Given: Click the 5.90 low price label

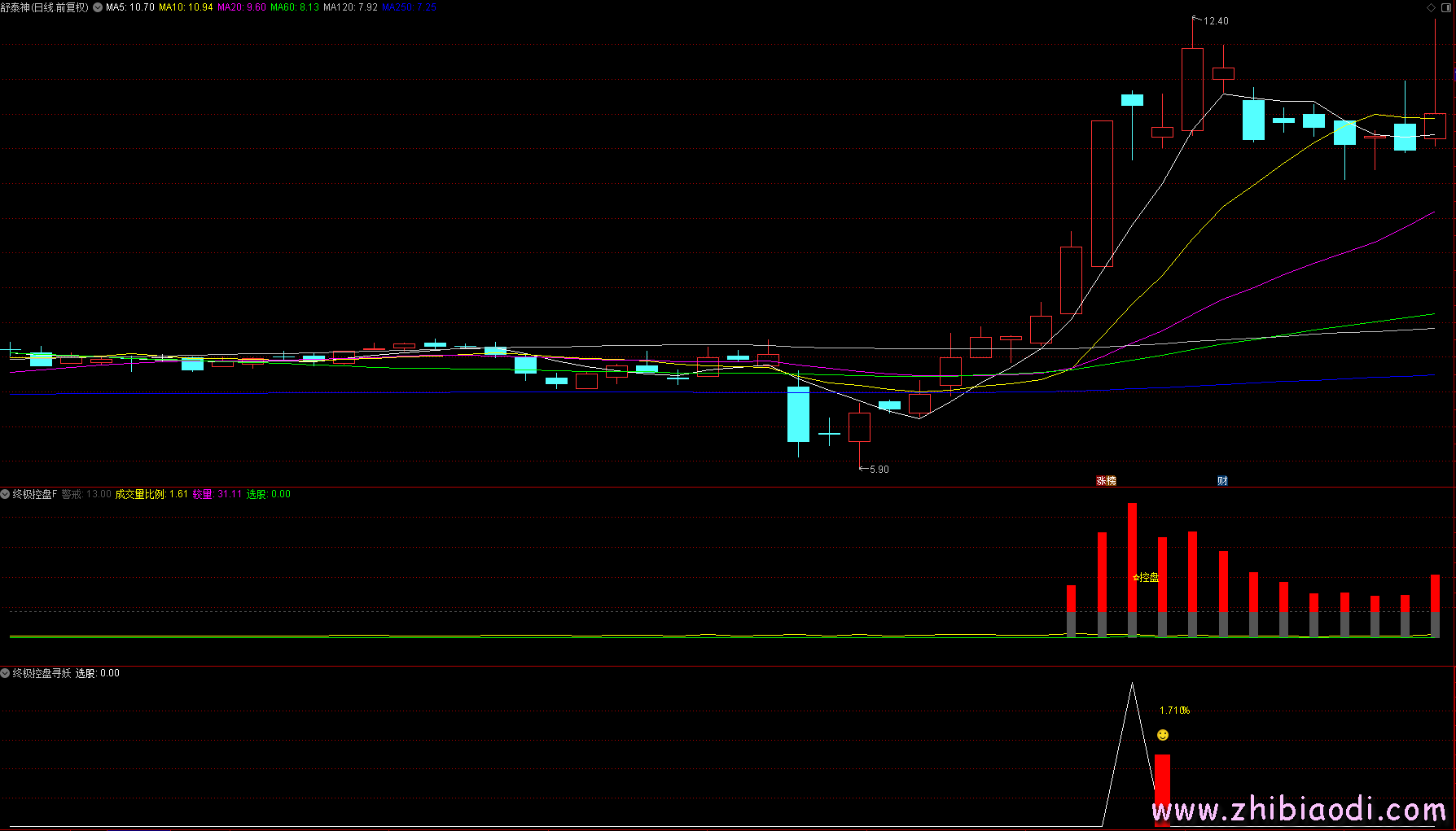Looking at the screenshot, I should point(879,470).
